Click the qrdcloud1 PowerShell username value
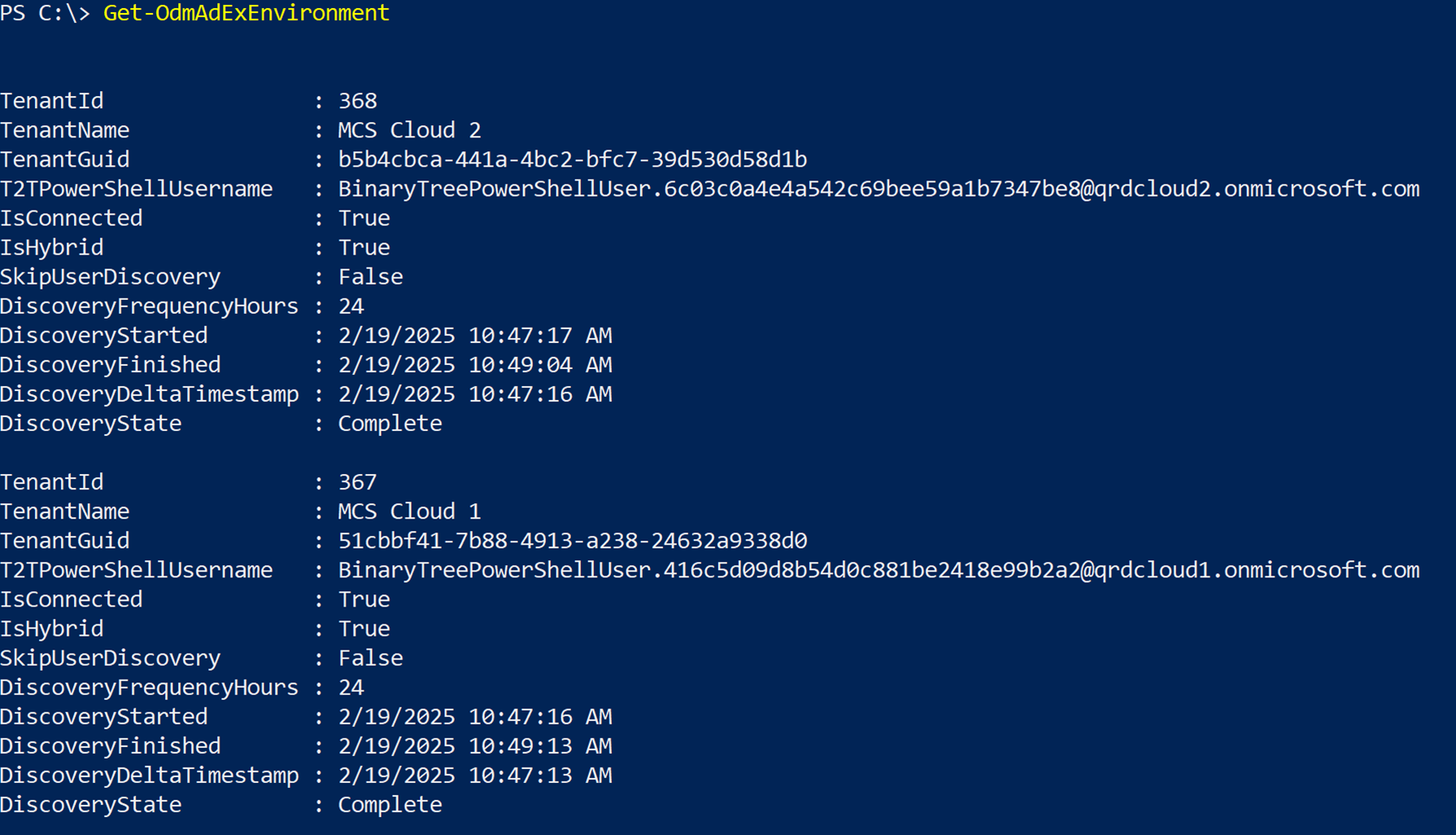 [x=878, y=570]
